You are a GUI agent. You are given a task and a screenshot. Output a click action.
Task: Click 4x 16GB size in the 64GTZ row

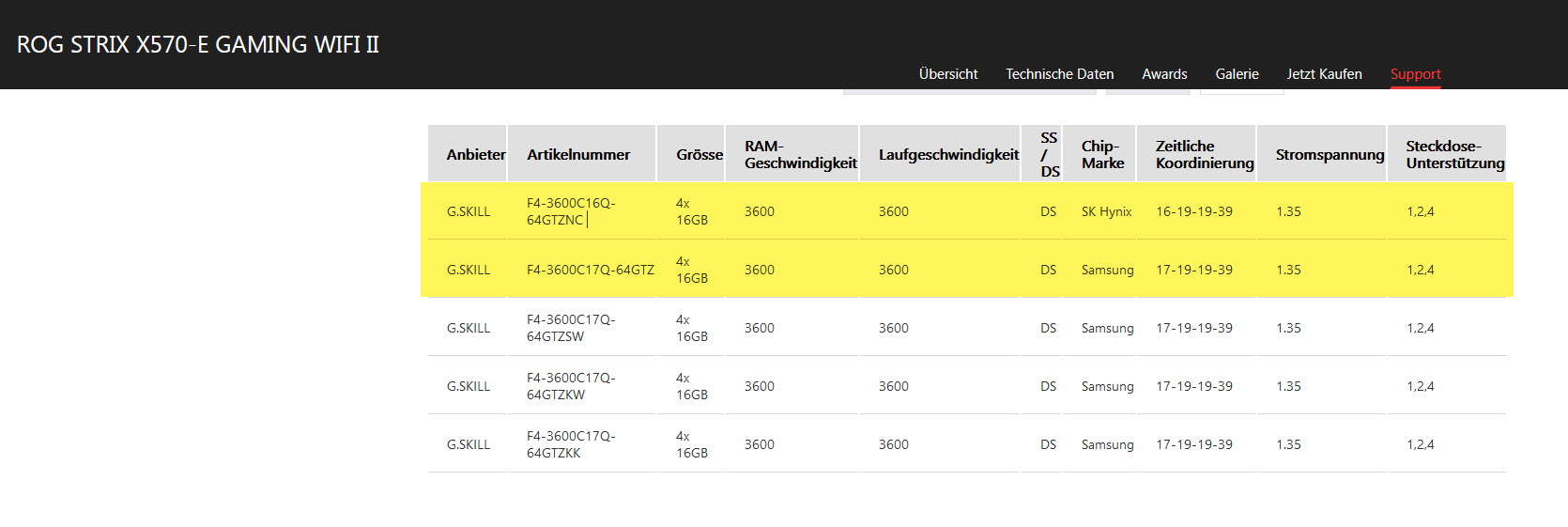(x=692, y=270)
